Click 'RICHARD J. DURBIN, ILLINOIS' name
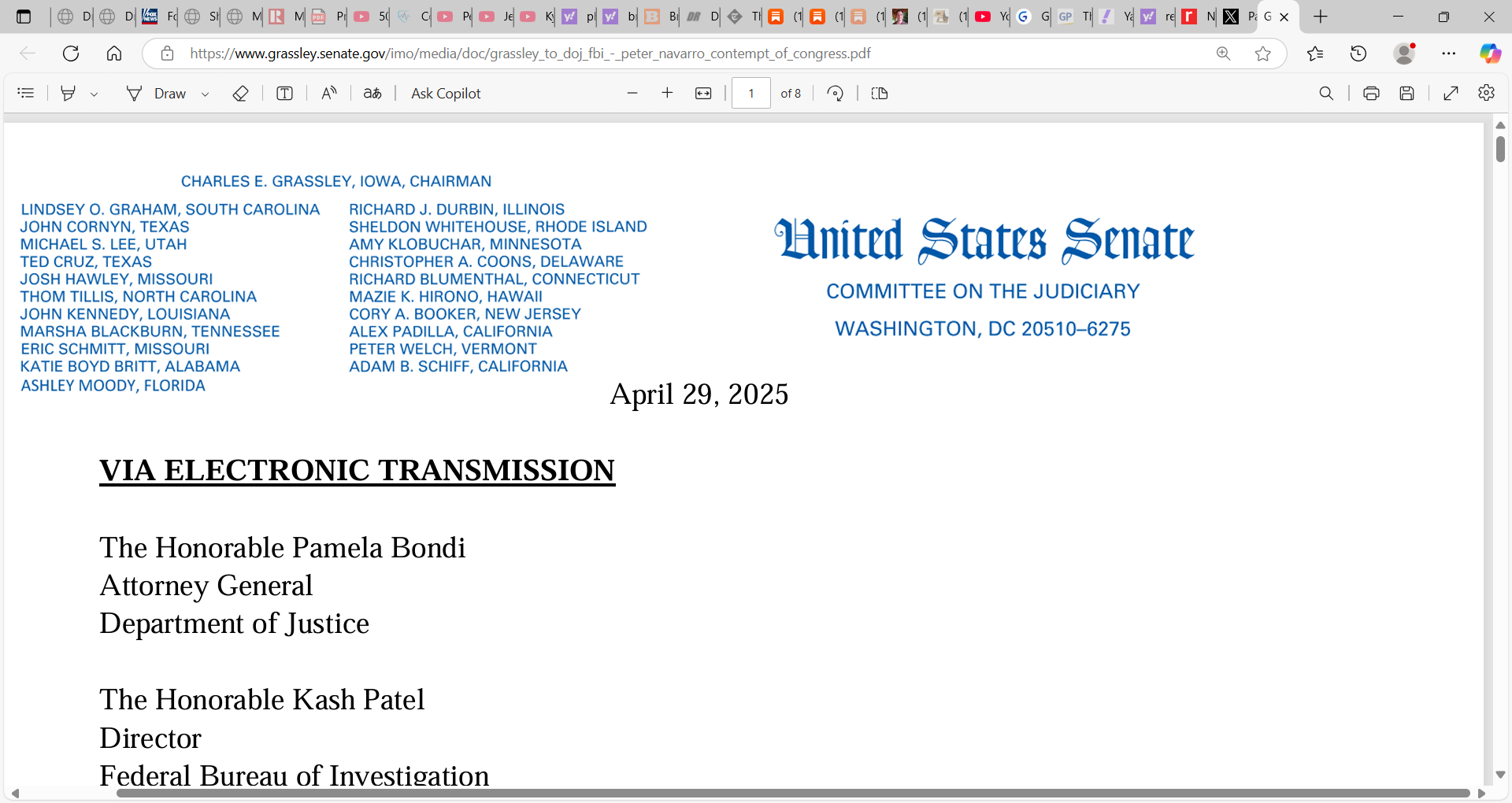The height and width of the screenshot is (803, 1512). 457,209
